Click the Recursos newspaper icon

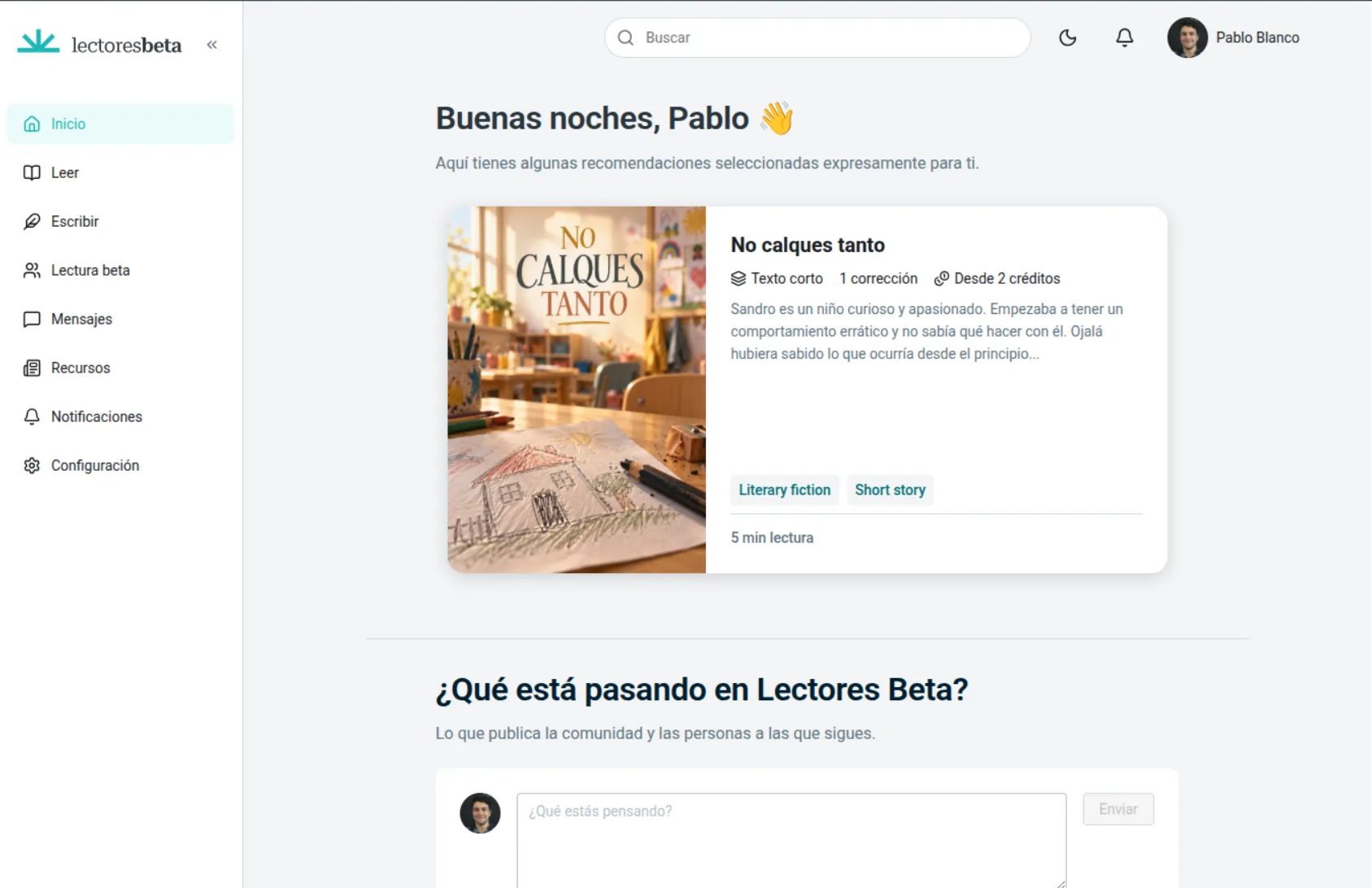point(32,368)
